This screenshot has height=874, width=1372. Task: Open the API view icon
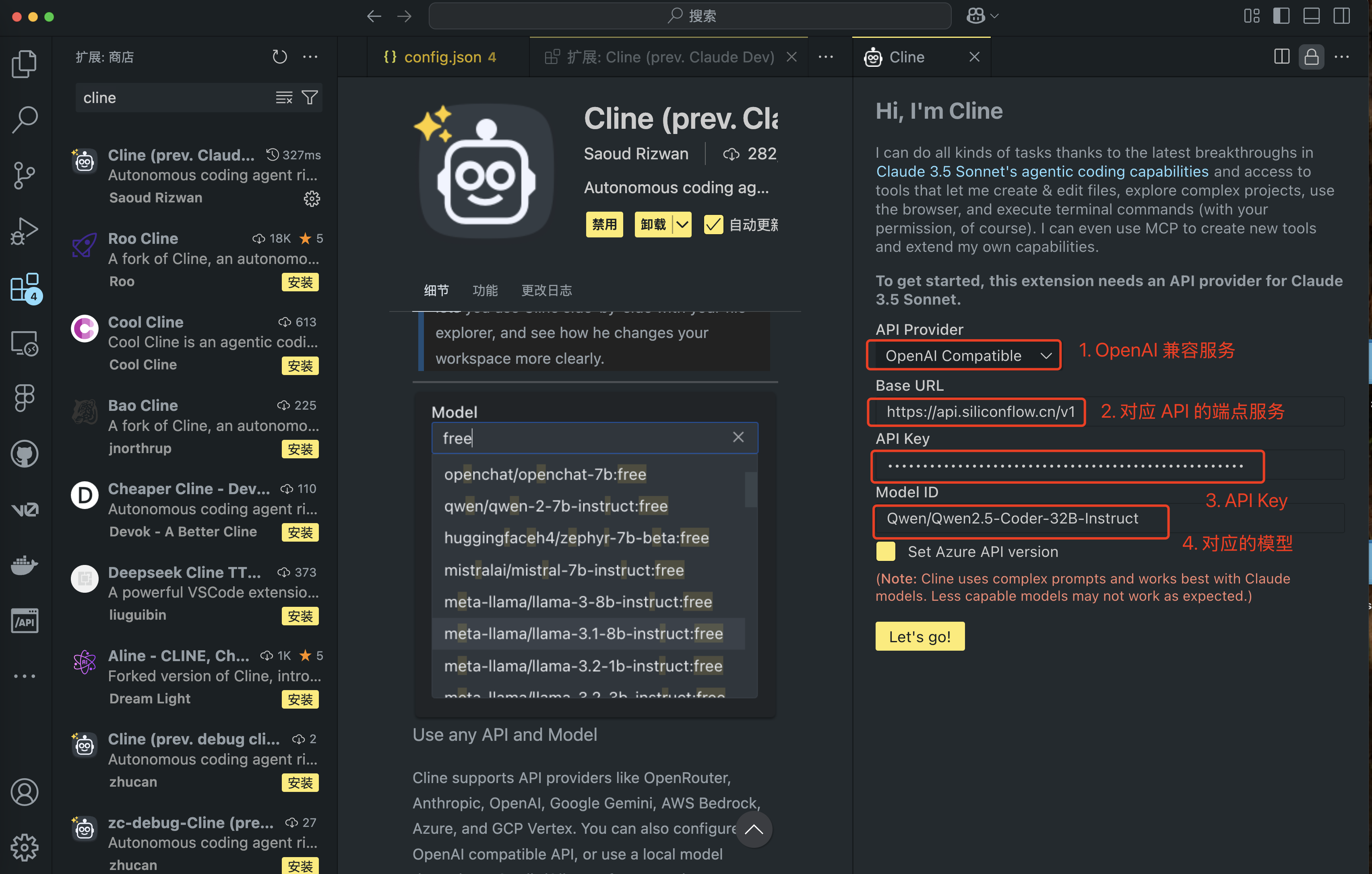click(25, 620)
